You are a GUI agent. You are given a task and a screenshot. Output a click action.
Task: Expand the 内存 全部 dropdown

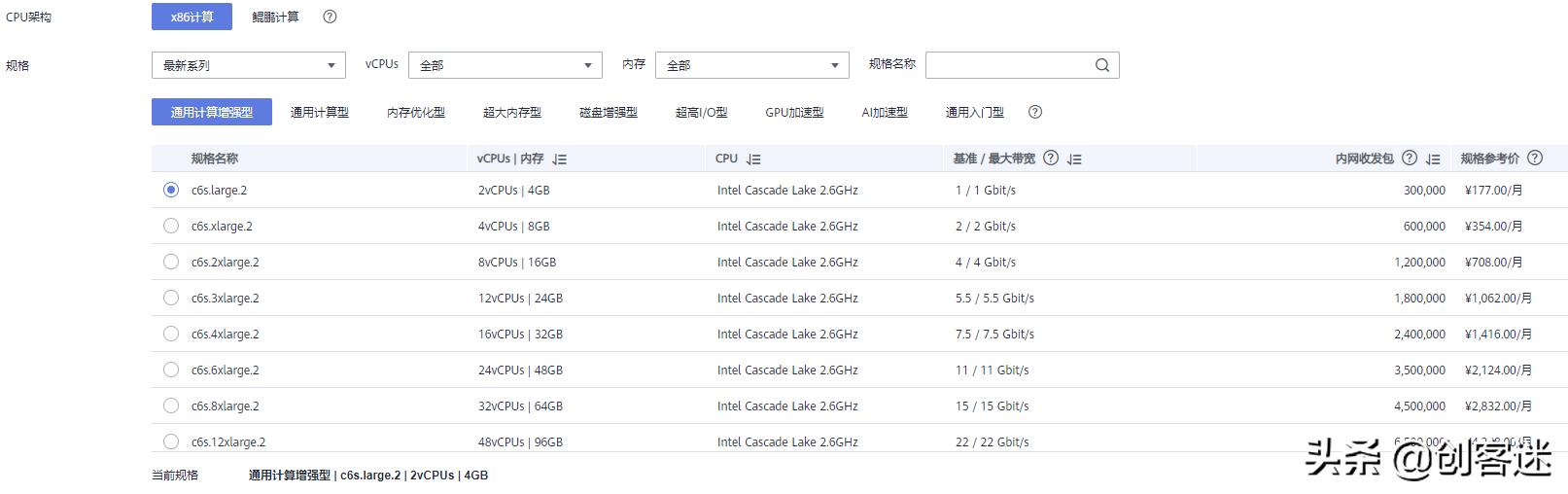coord(751,65)
